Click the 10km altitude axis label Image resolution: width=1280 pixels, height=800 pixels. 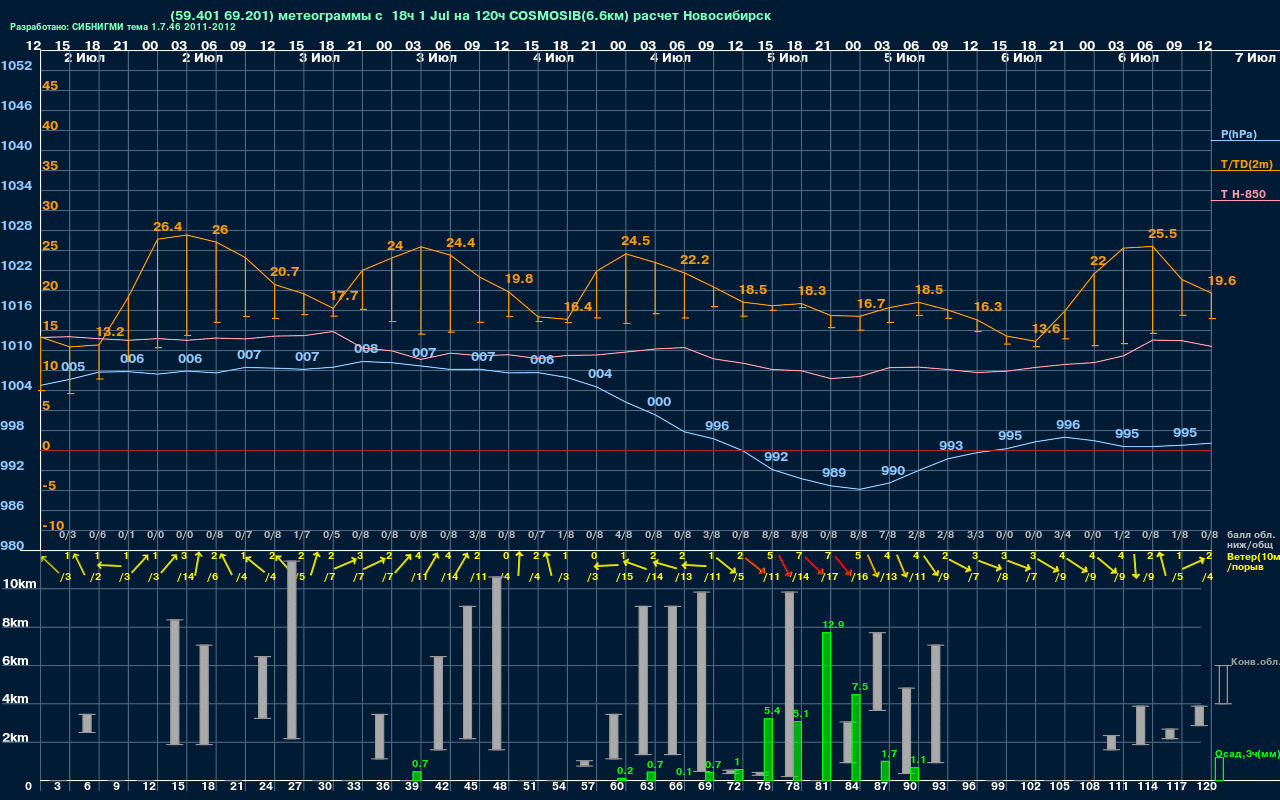[x=18, y=584]
